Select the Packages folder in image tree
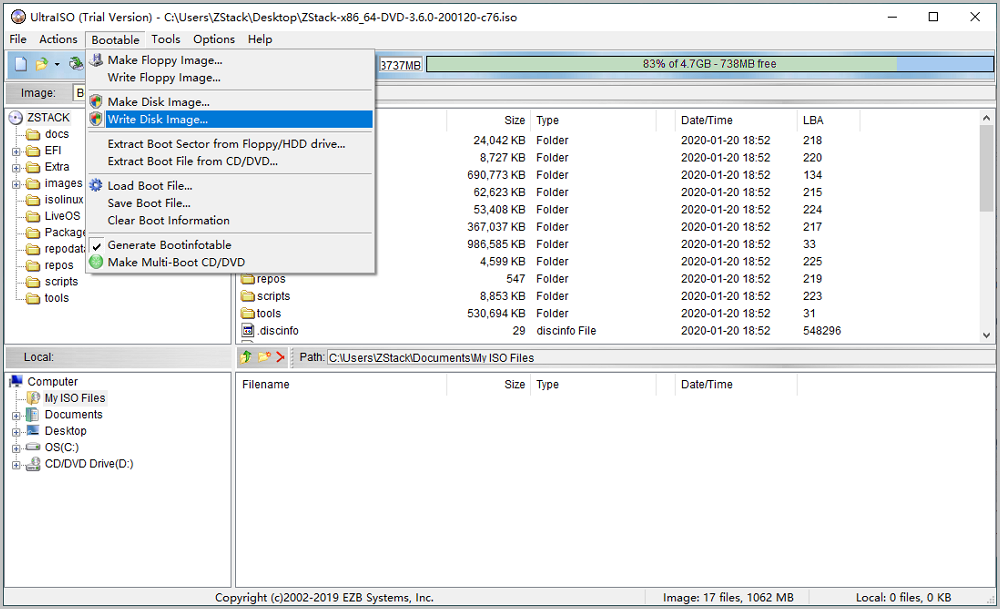 click(64, 232)
